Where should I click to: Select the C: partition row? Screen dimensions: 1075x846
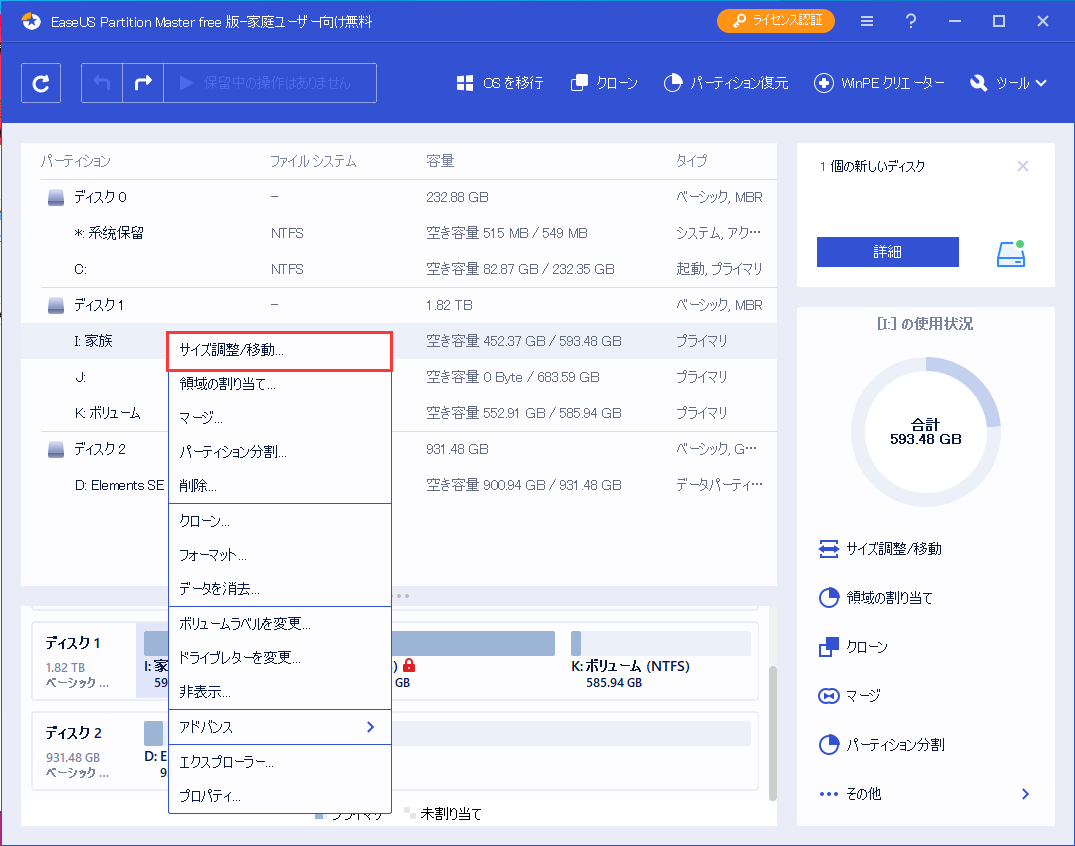(399, 269)
